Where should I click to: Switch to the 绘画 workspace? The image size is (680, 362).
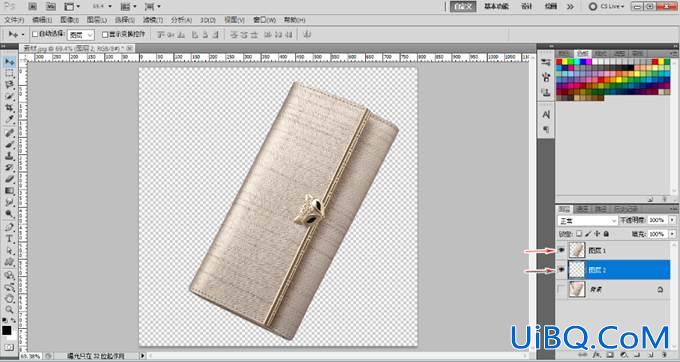pos(551,7)
